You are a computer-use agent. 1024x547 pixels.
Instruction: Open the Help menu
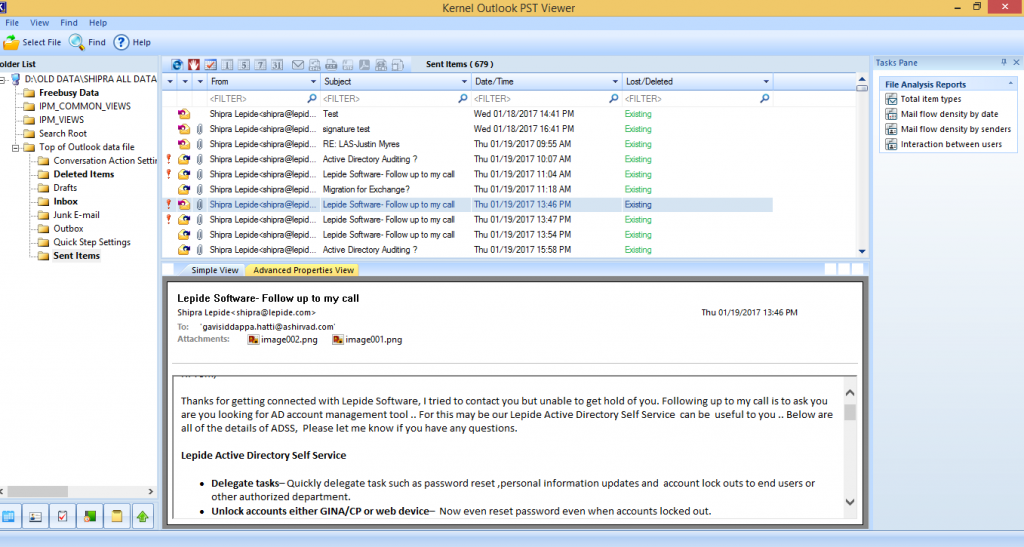[98, 23]
